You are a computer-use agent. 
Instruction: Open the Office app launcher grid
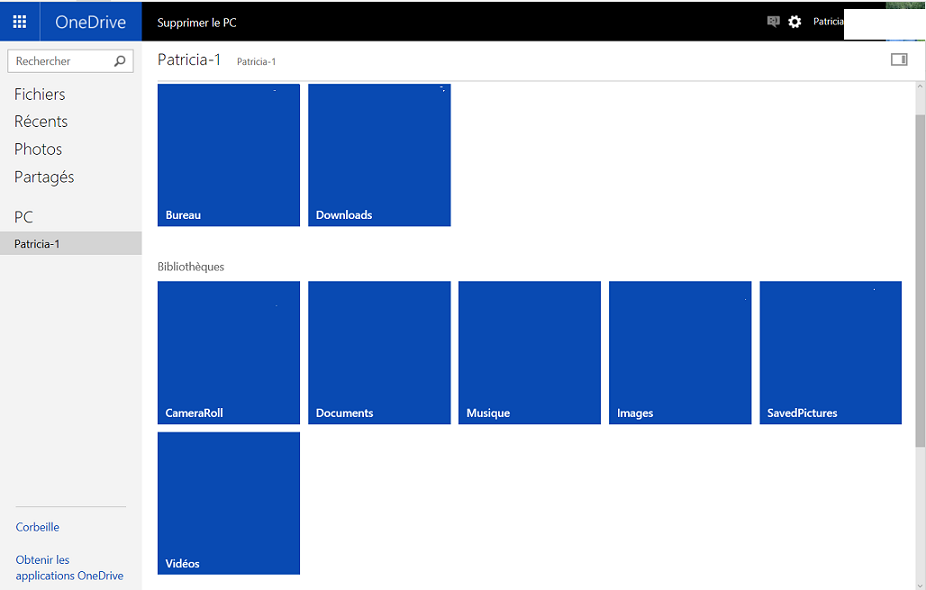tap(18, 20)
